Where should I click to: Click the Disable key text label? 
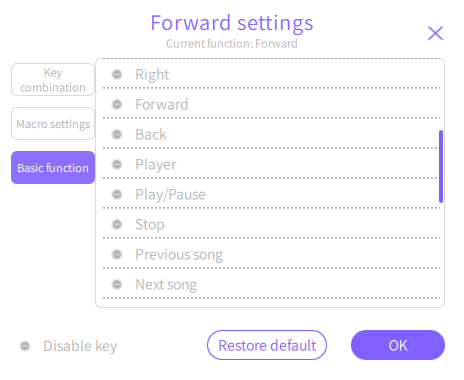click(x=80, y=346)
